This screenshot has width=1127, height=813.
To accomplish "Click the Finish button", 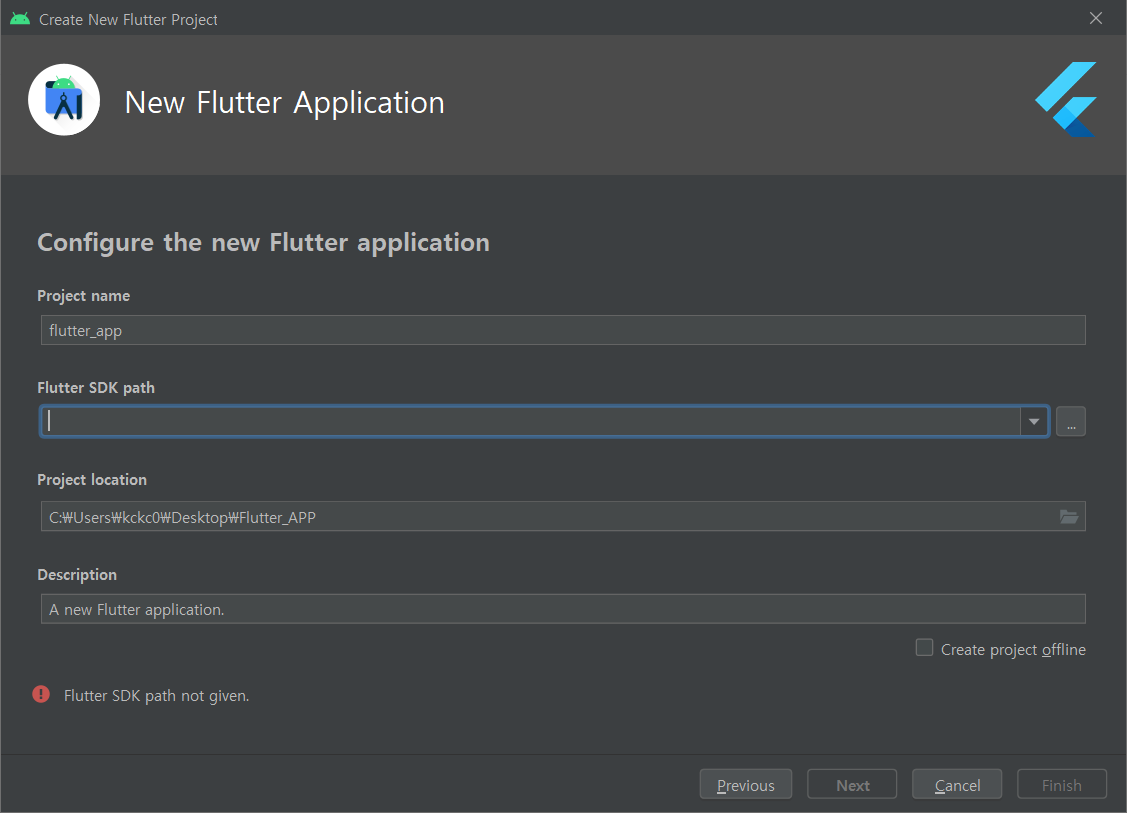I will 1062,784.
